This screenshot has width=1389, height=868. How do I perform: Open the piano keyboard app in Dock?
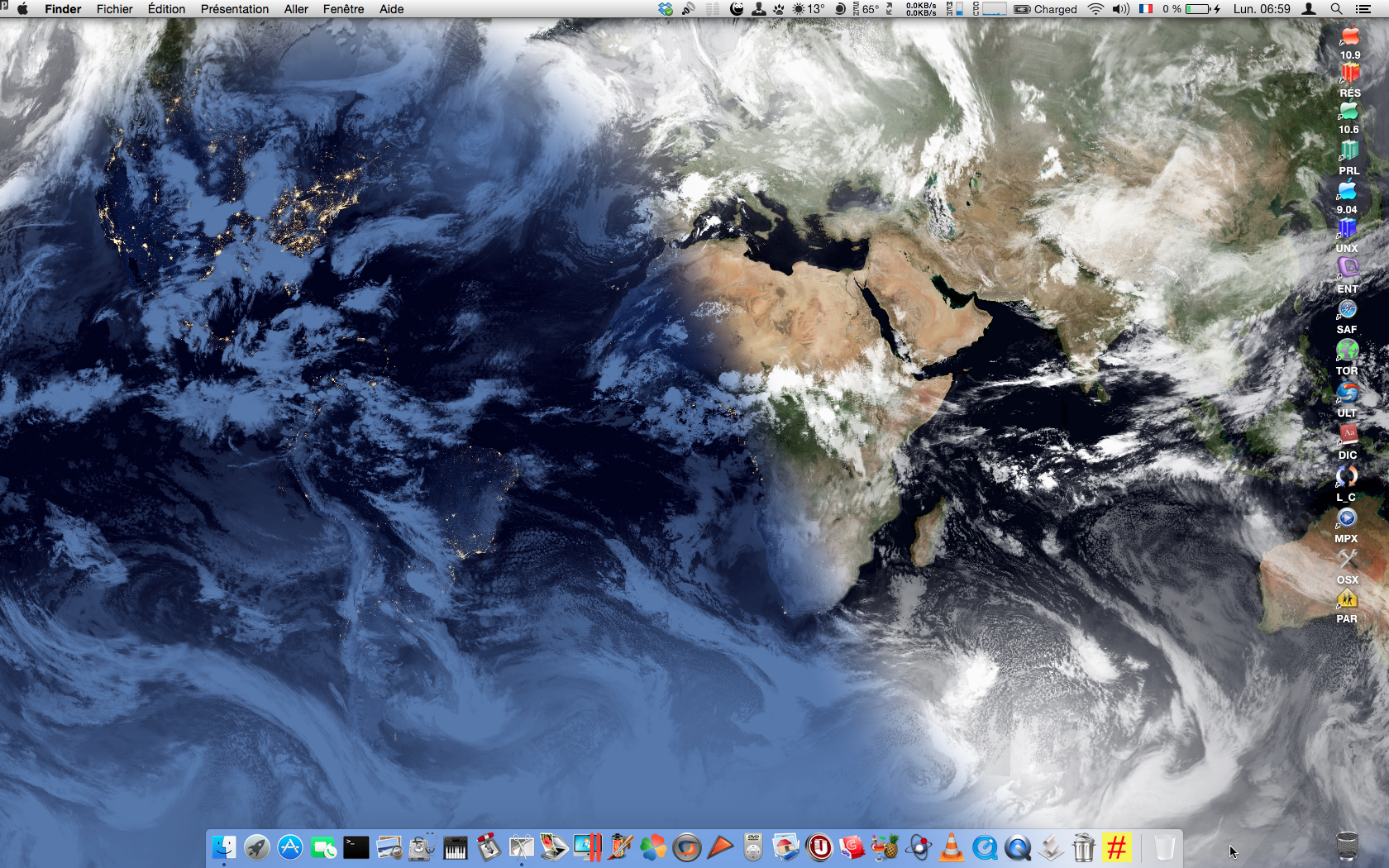click(x=456, y=847)
